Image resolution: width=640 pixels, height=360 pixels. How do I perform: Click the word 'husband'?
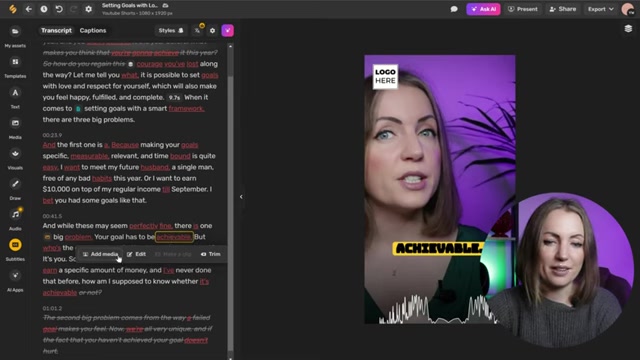155,167
